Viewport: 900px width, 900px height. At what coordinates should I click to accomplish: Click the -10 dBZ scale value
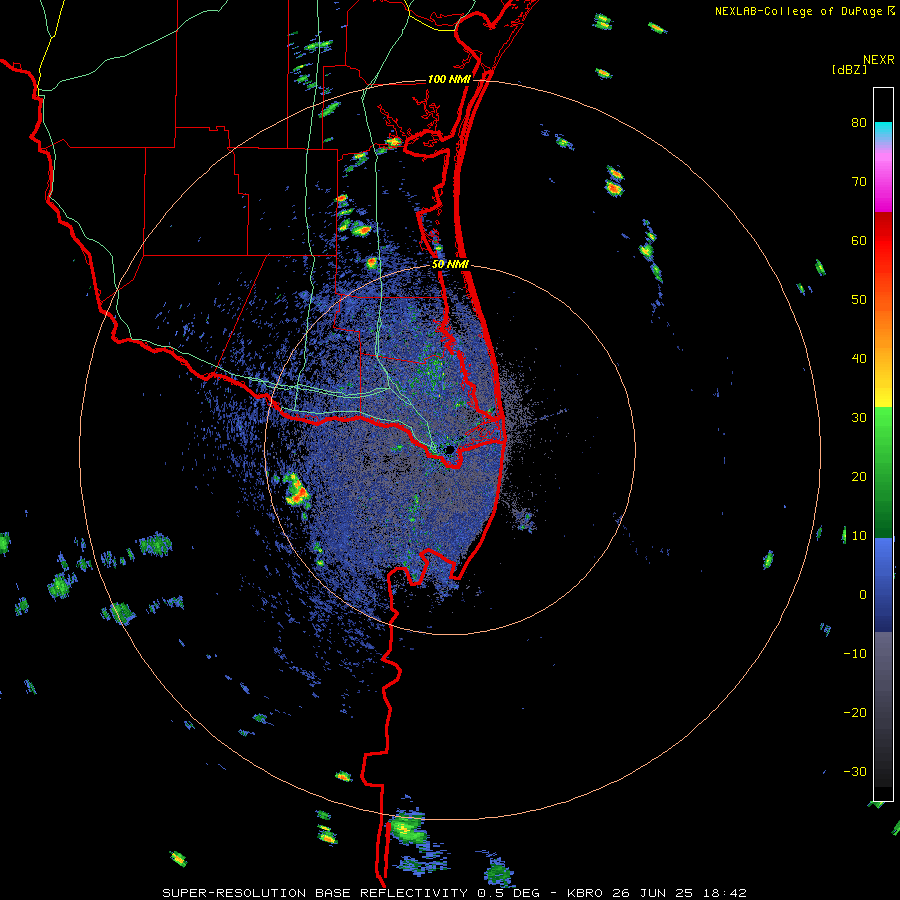(855, 654)
